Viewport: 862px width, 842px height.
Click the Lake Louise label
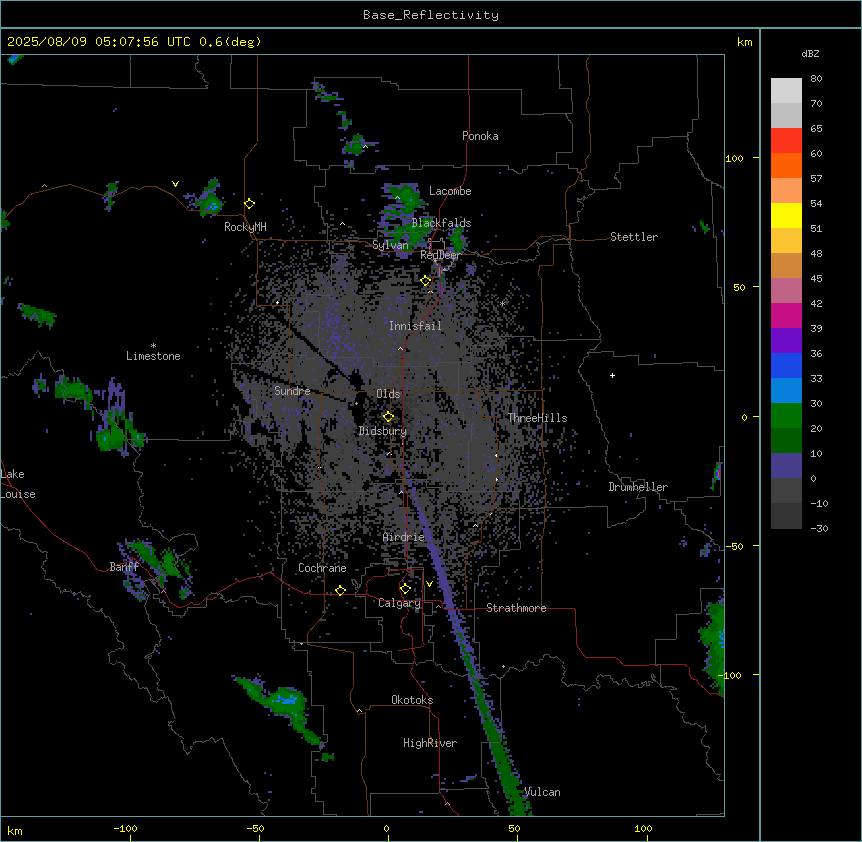point(18,484)
